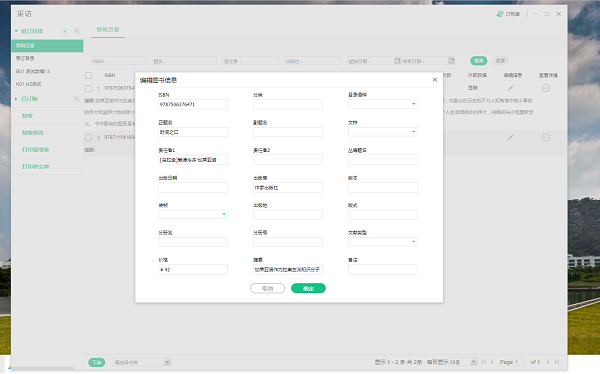Screen dimensions: 600x374
Task: Click the pencil edit icon in row 2
Action: coord(510,137)
